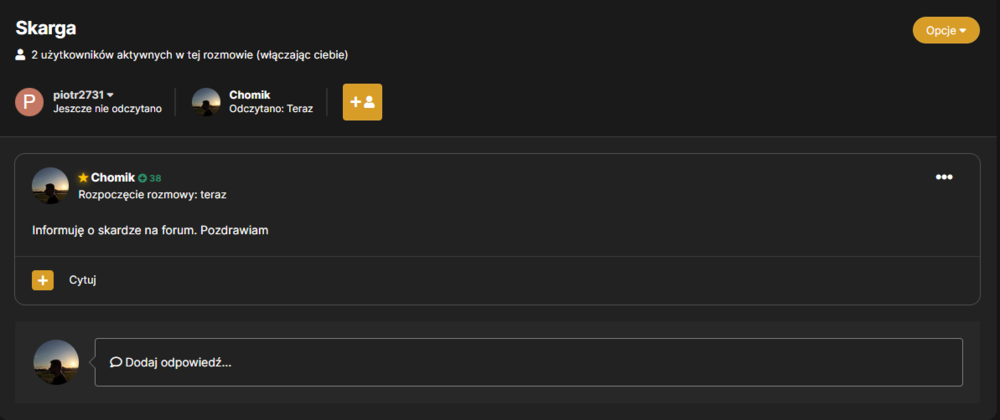1000x420 pixels.
Task: Click the Dodaj odpowiedź reply field
Action: pyautogui.click(x=528, y=362)
